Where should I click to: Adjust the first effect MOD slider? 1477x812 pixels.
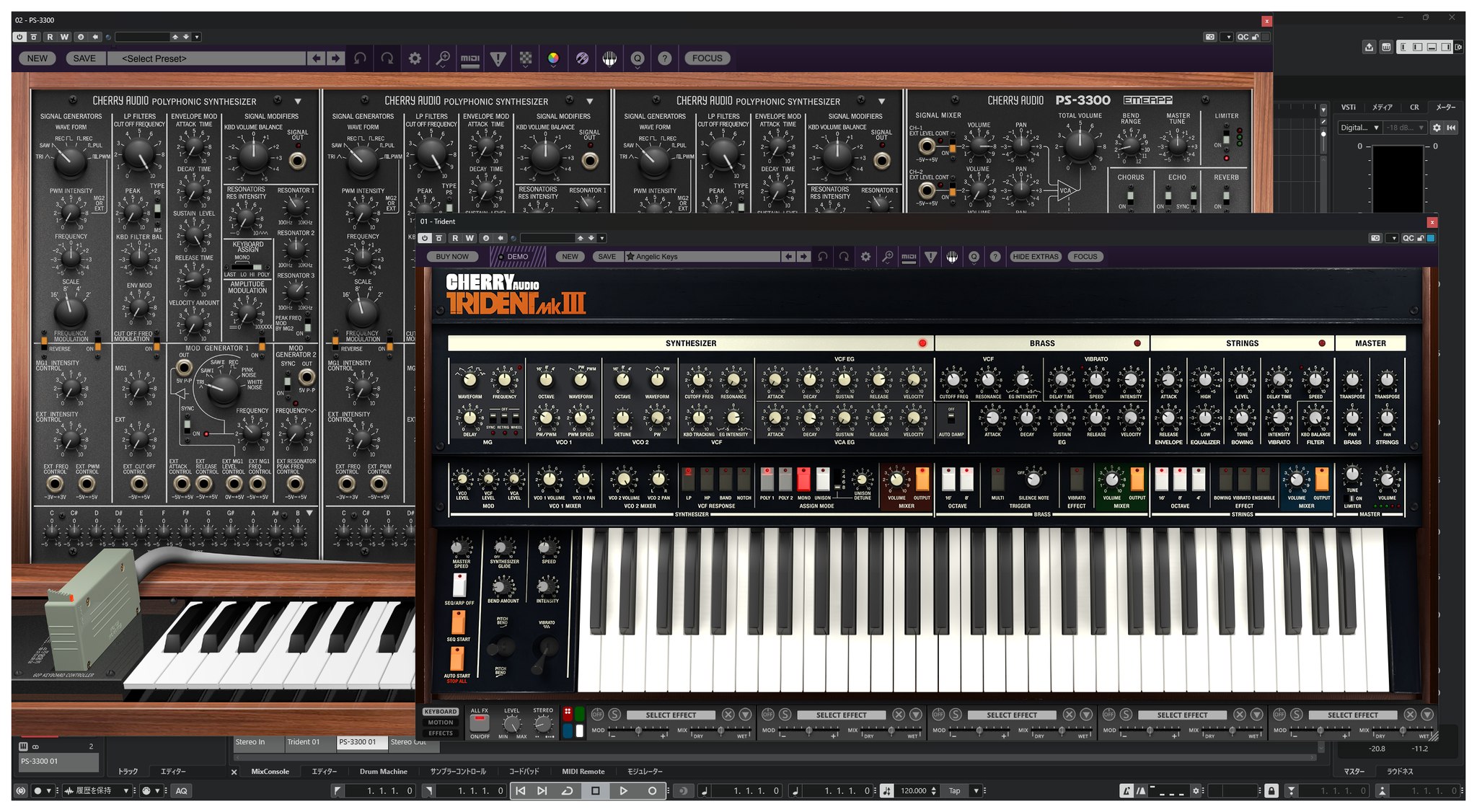[638, 731]
